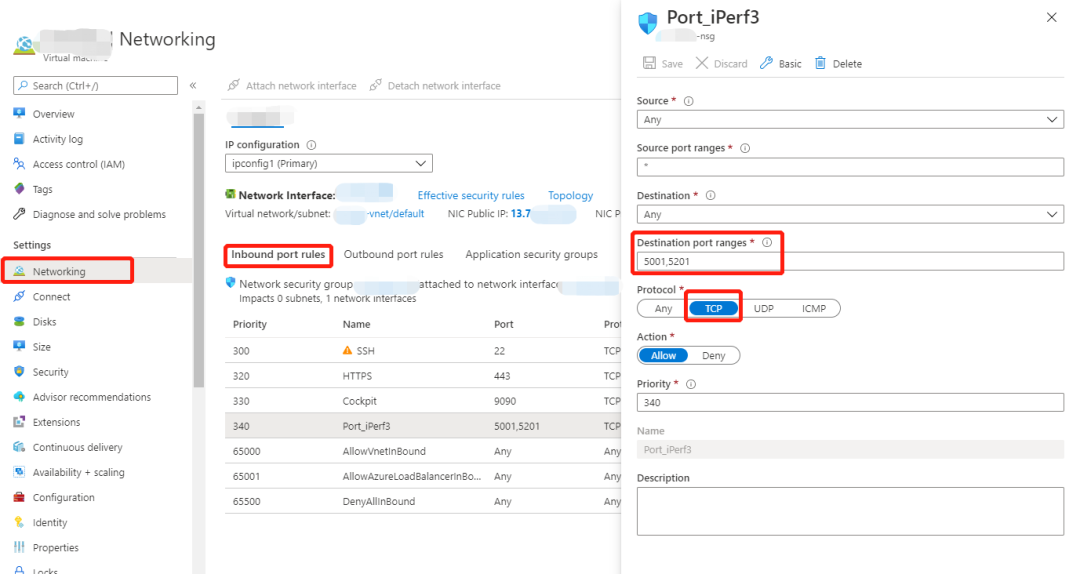
Task: Switch to Outbound port rules tab
Action: [x=393, y=255]
